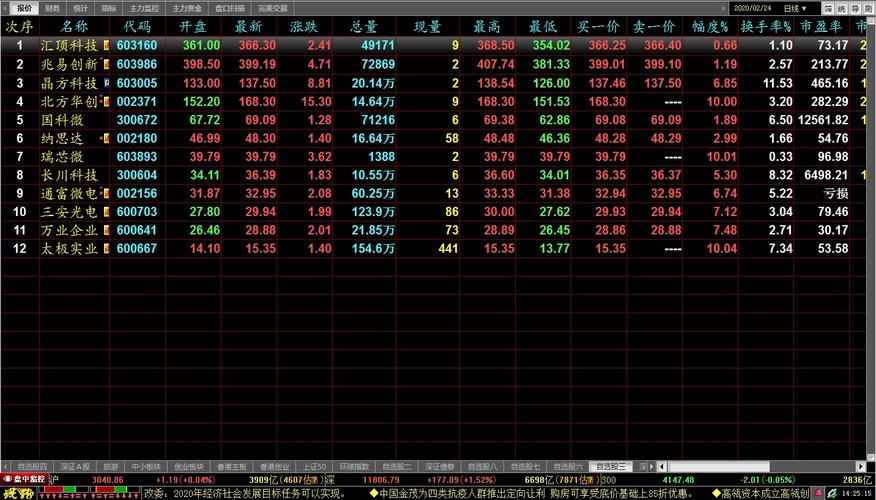Click the 导 export icon button
The height and width of the screenshot is (500, 876).
[x=855, y=8]
